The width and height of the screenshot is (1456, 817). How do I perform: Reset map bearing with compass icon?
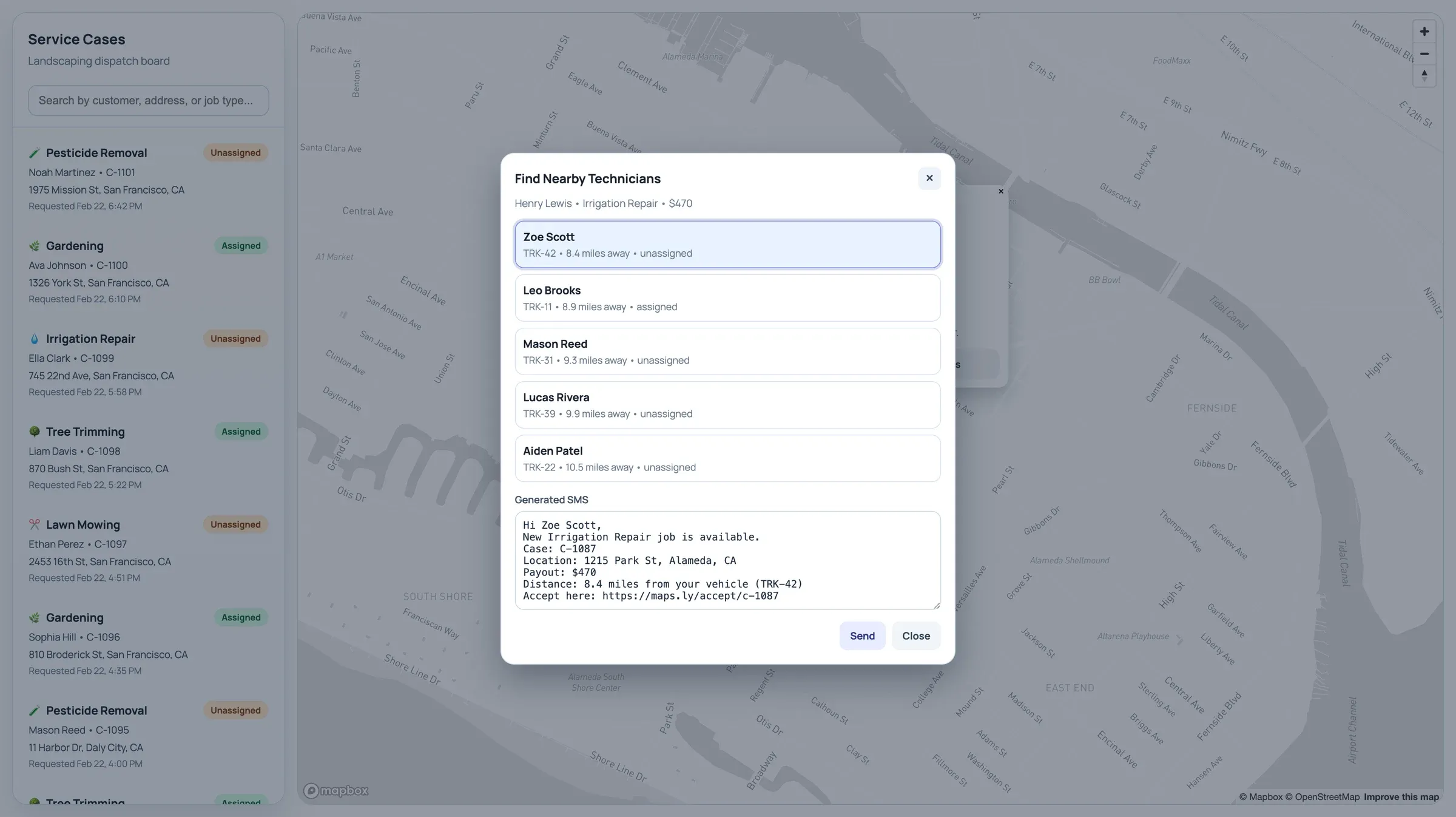point(1424,76)
